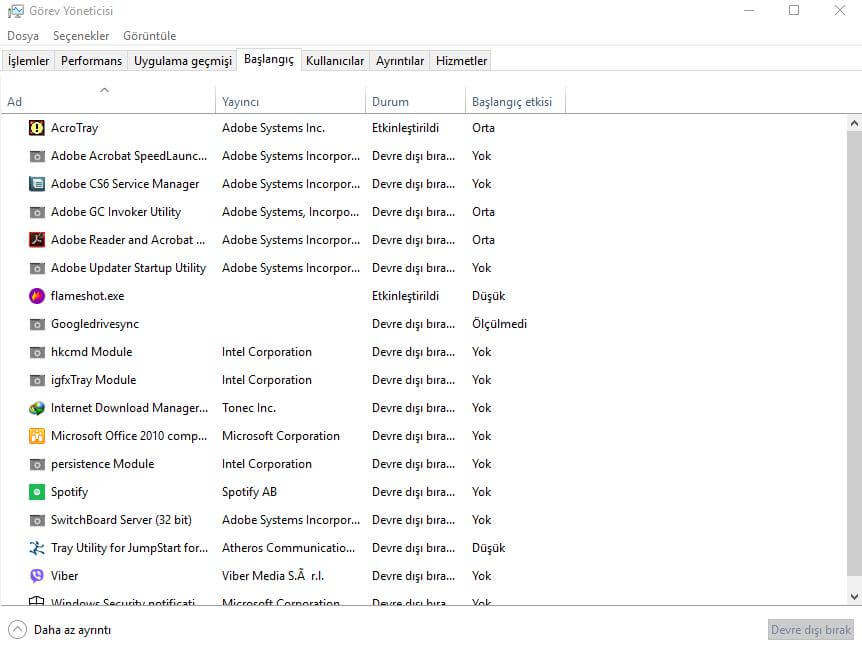Click the Internet Download Manager globe icon
This screenshot has height=651, width=862.
pos(36,409)
